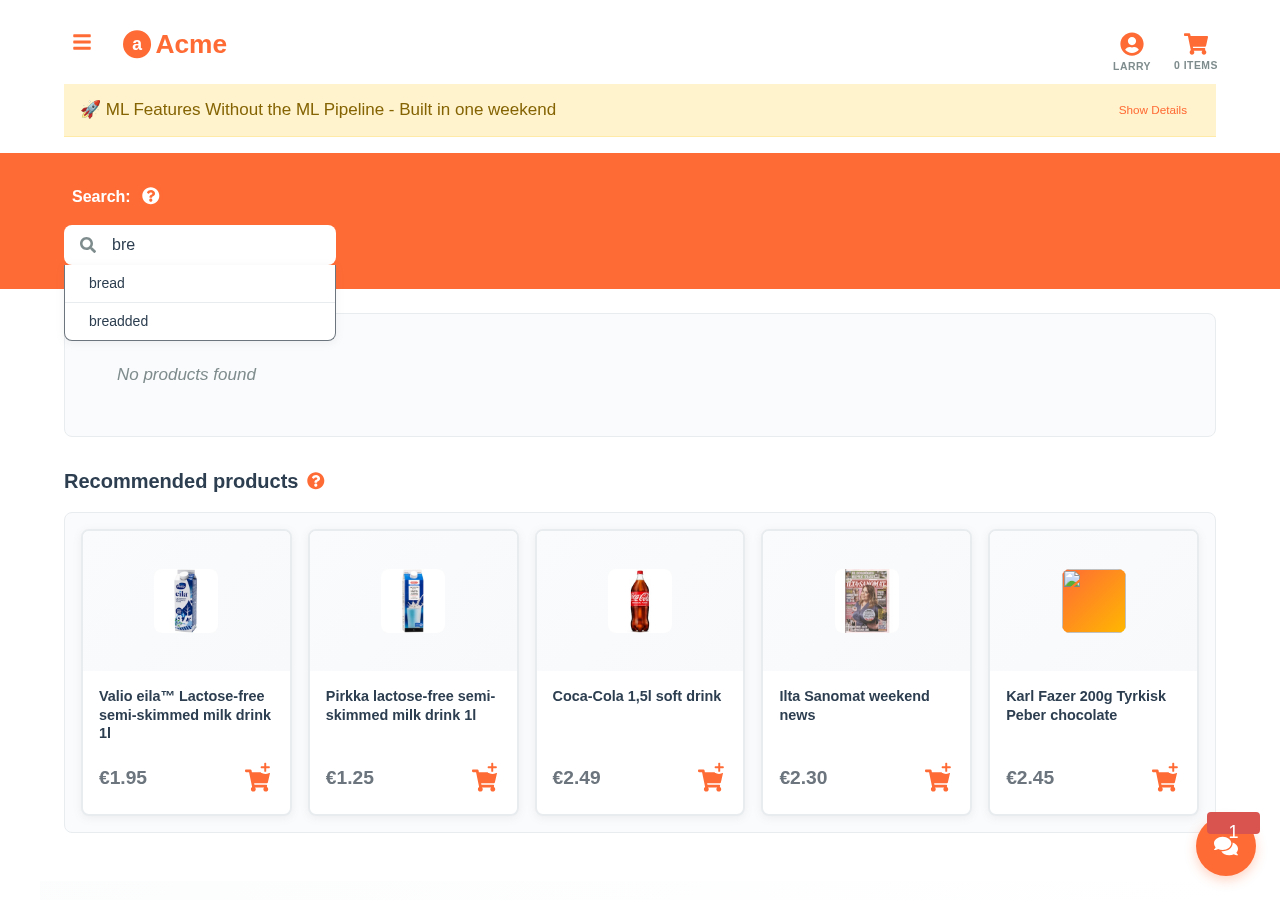Add Ilta Sanomat weekend news to cart
This screenshot has width=1280, height=900.
click(938, 777)
